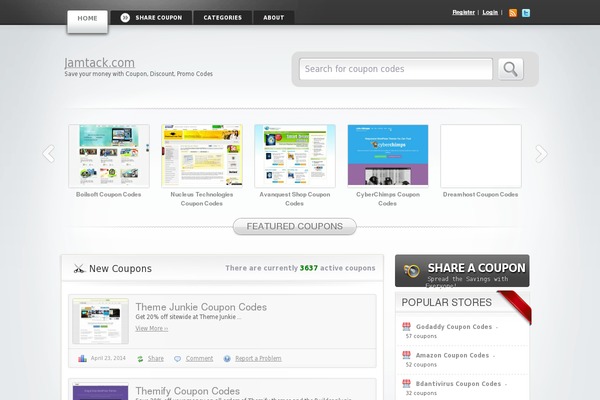
Task: Open Boilsoft Coupon Codes thumbnail
Action: tap(109, 155)
